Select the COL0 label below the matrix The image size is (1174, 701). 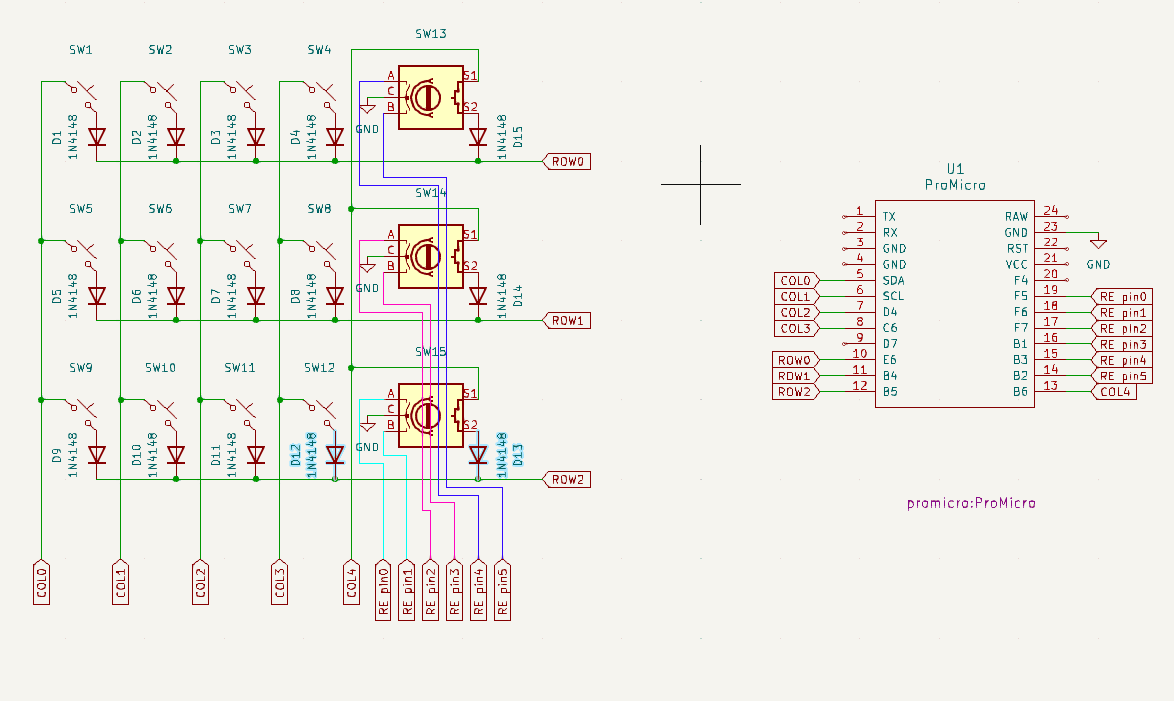41,581
